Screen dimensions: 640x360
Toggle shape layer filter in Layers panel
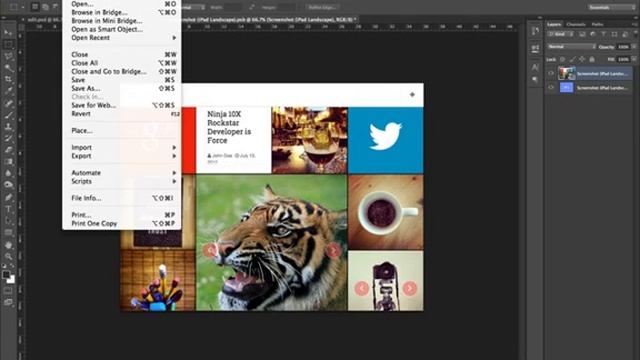pos(614,34)
